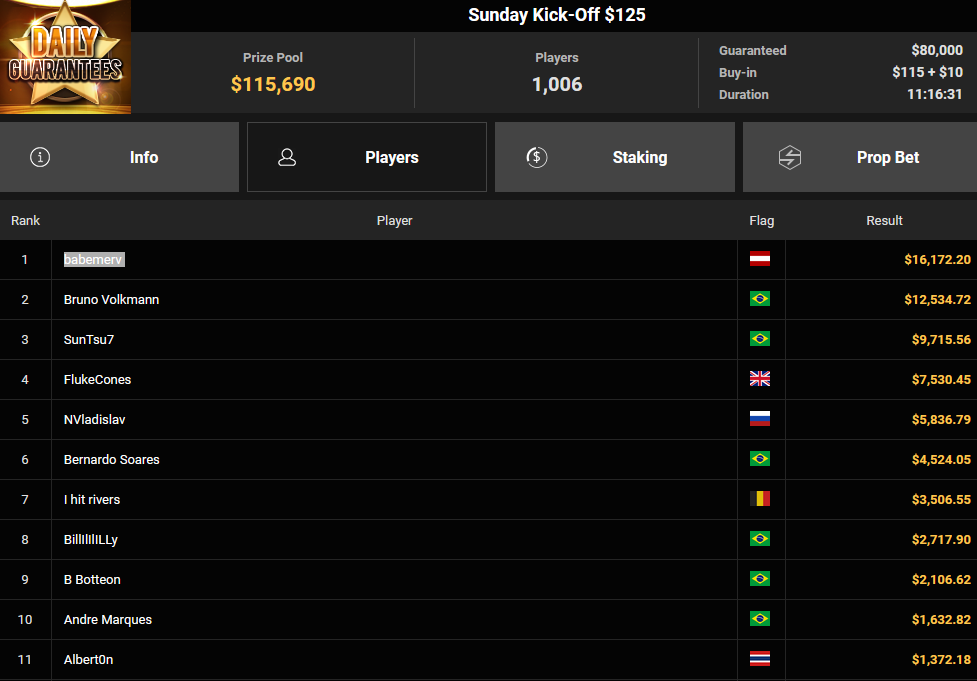Click the Thai flag for Albert0n
Viewport: 977px width, 681px height.
coord(760,659)
